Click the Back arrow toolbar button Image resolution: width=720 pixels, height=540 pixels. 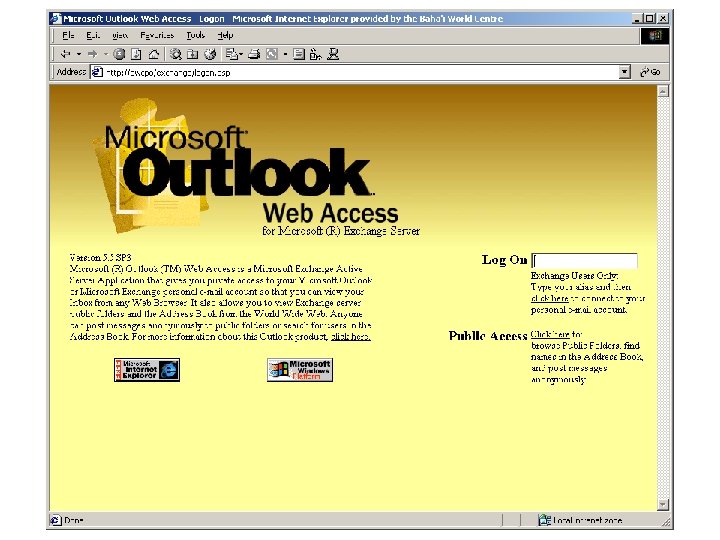[x=66, y=54]
